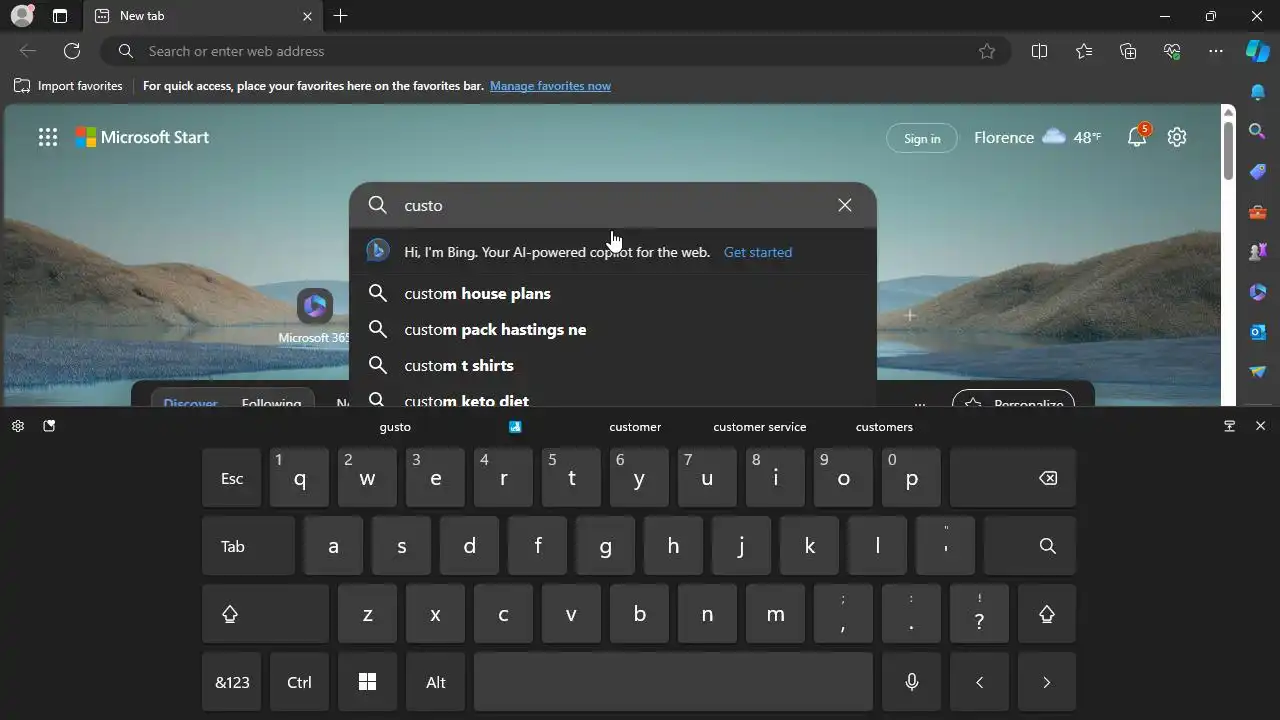Open Browser essentials heart icon

pos(1172,51)
